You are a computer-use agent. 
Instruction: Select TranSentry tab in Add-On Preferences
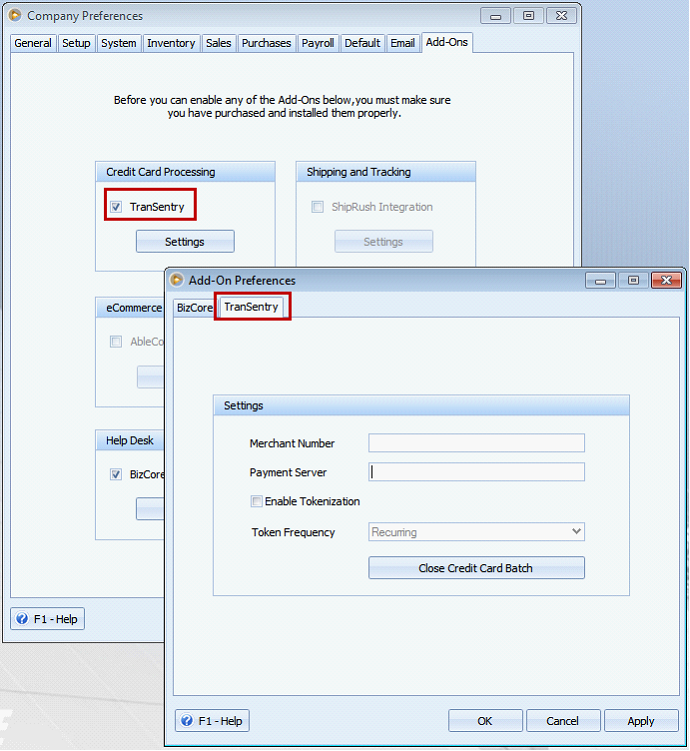click(x=251, y=307)
